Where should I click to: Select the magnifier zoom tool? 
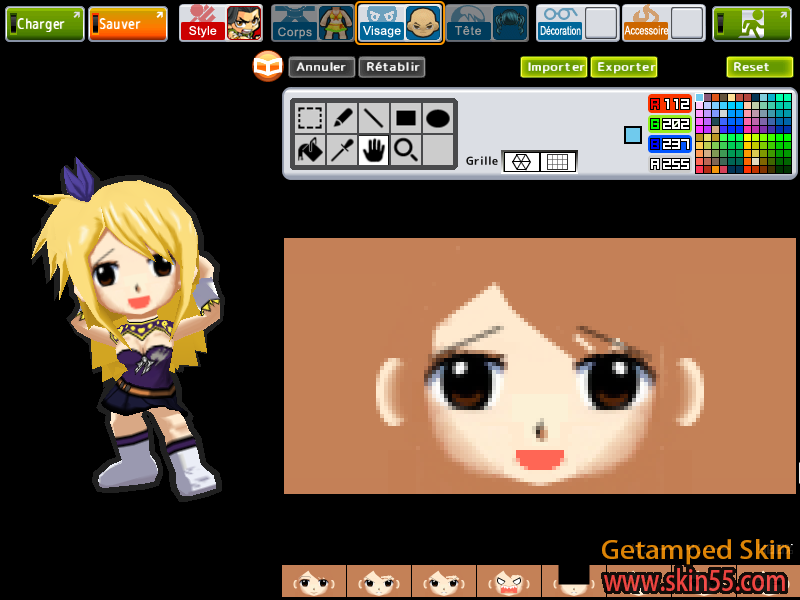406,150
